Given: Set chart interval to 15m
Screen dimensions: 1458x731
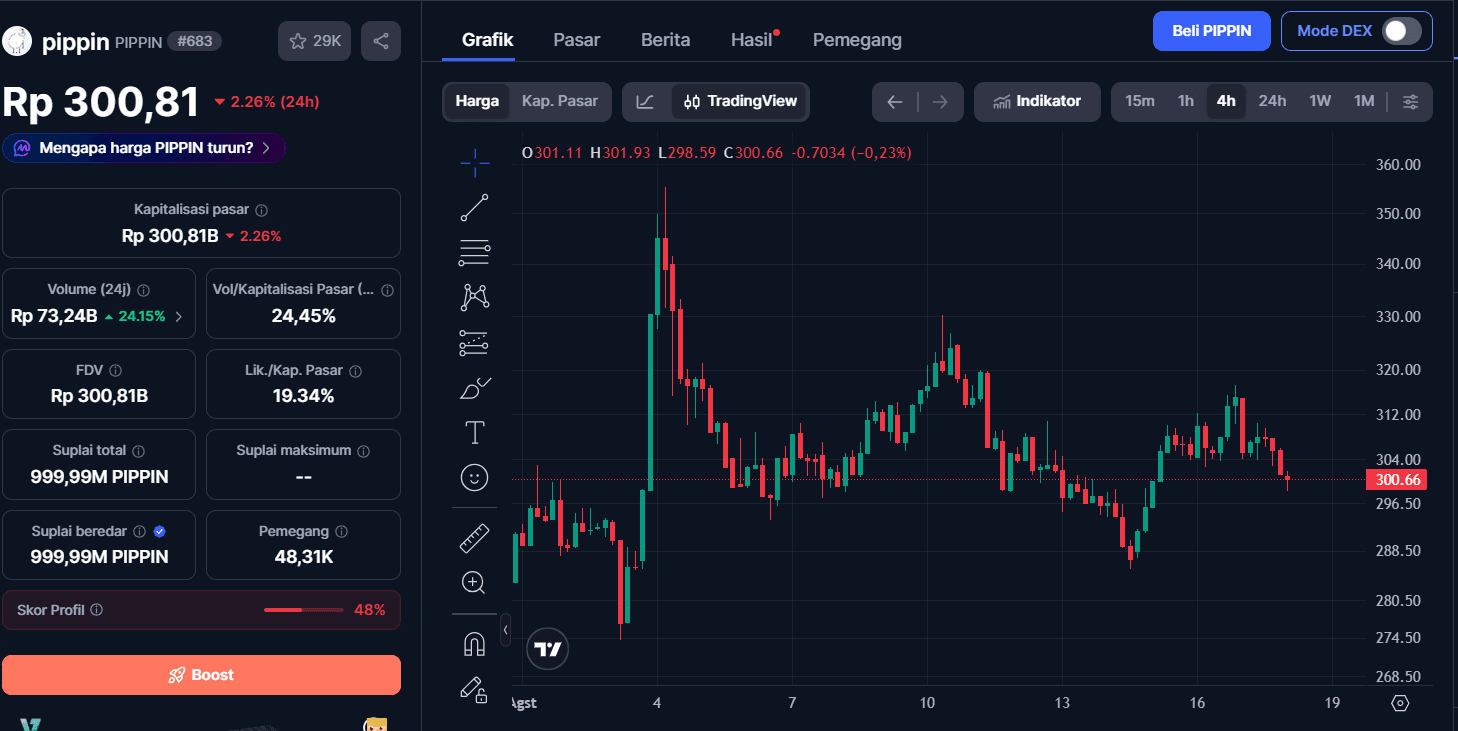Looking at the screenshot, I should pyautogui.click(x=1140, y=101).
